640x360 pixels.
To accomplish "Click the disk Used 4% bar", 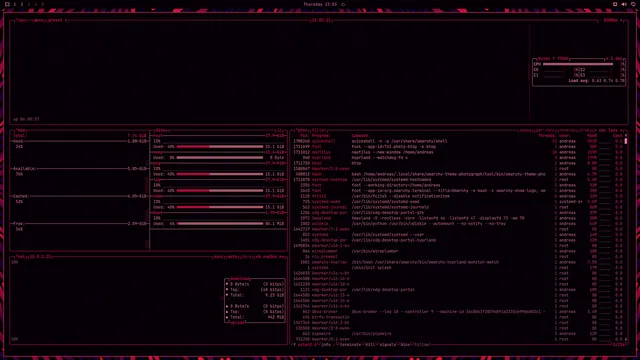I will pyautogui.click(x=220, y=224).
